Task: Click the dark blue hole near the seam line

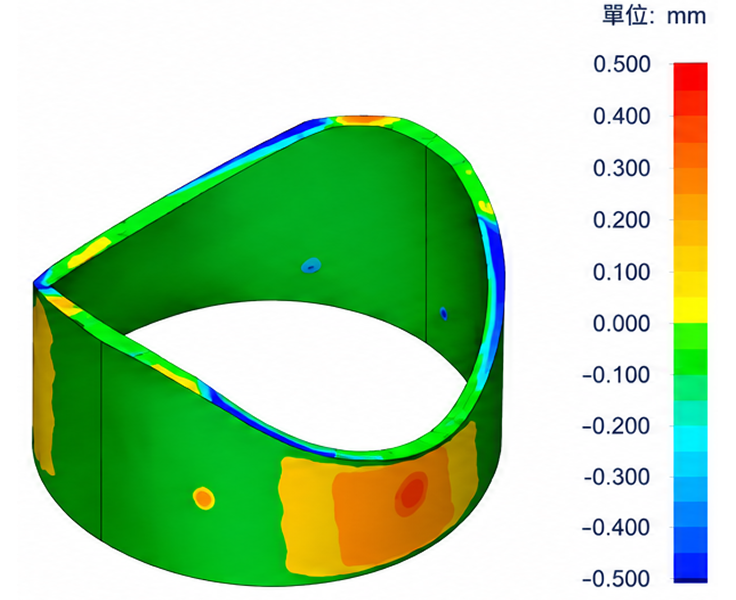Action: 443,314
